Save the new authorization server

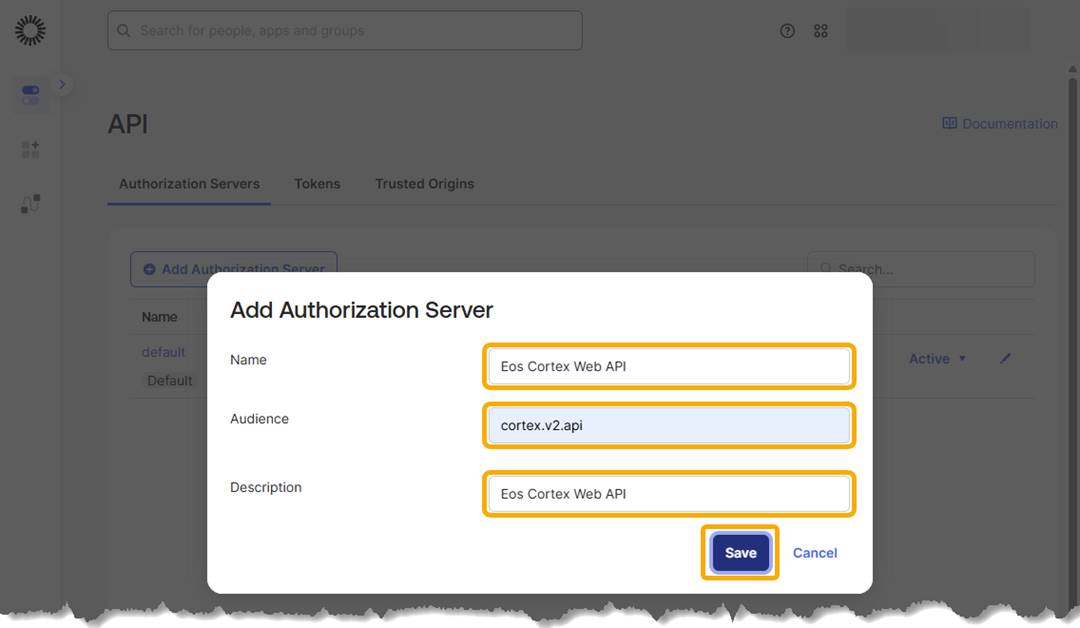tap(740, 553)
